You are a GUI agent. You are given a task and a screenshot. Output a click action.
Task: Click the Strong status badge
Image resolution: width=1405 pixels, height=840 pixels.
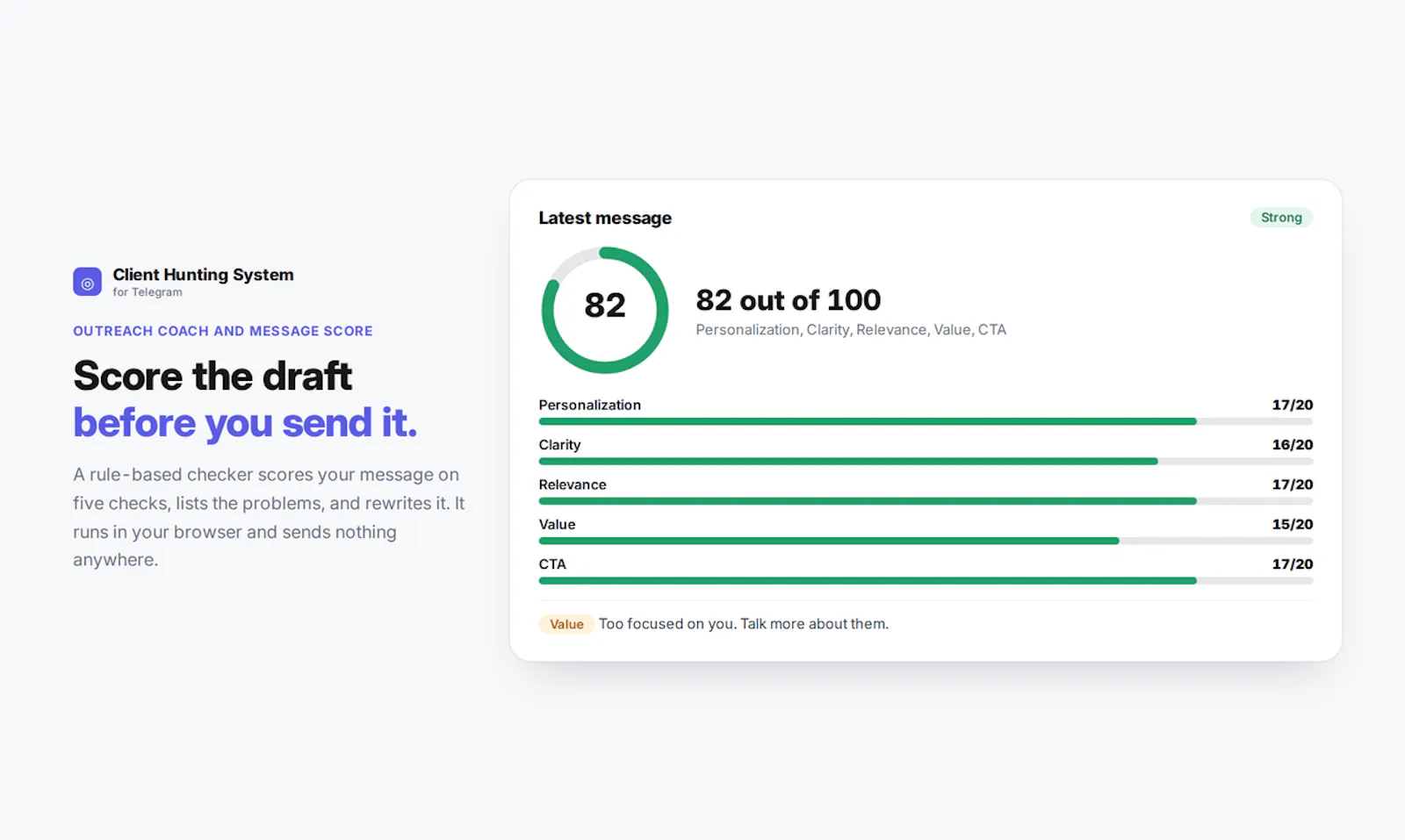[x=1281, y=218]
